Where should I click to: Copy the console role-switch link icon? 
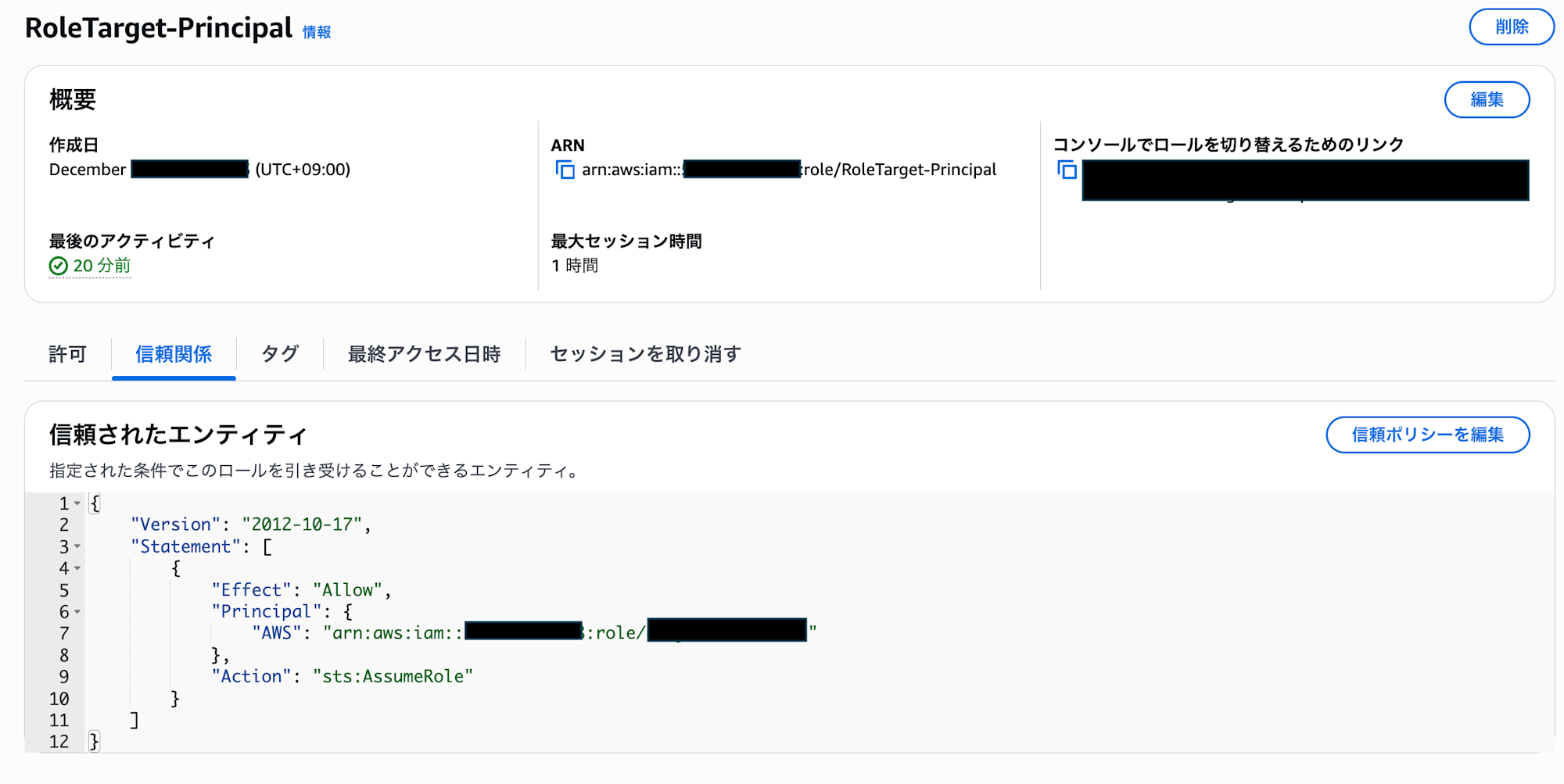(x=1067, y=170)
